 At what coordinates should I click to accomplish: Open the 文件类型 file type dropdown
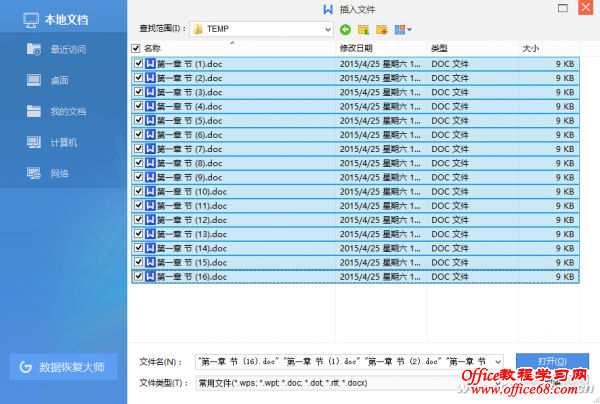[x=496, y=382]
